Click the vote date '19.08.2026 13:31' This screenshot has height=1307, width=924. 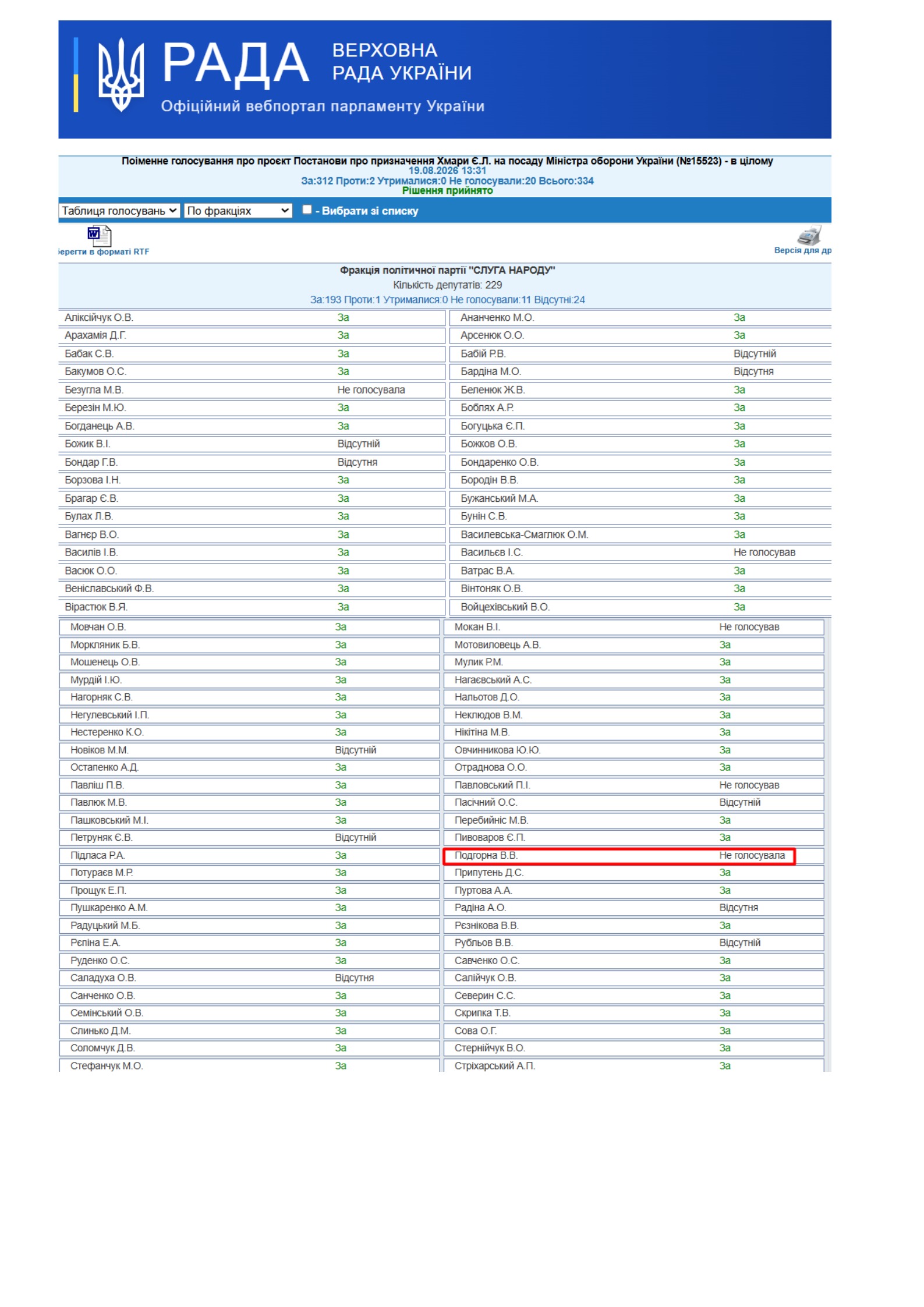pyautogui.click(x=447, y=171)
